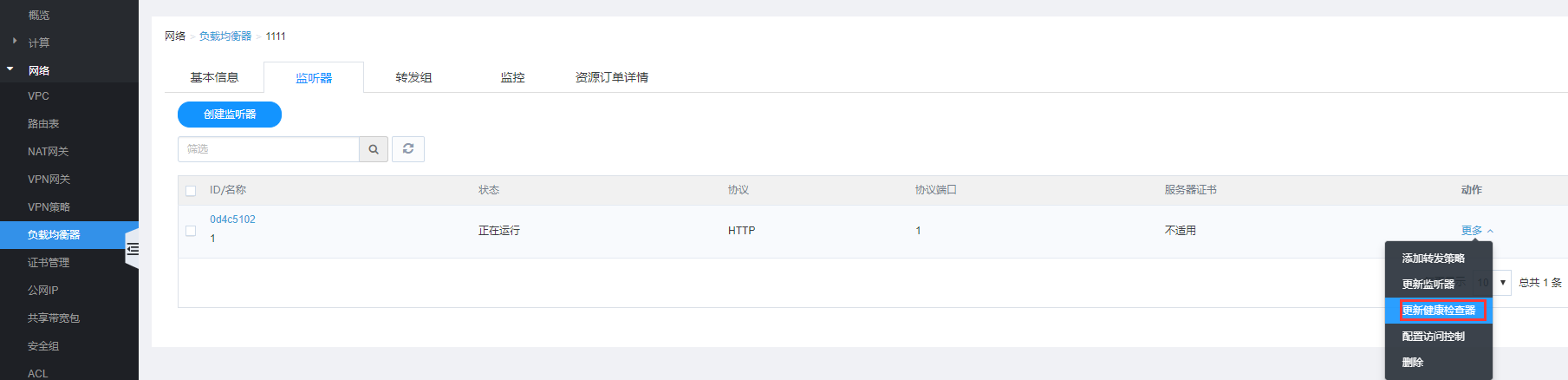The width and height of the screenshot is (1568, 380).
Task: Switch to the 基本信息 tab
Action: [214, 77]
